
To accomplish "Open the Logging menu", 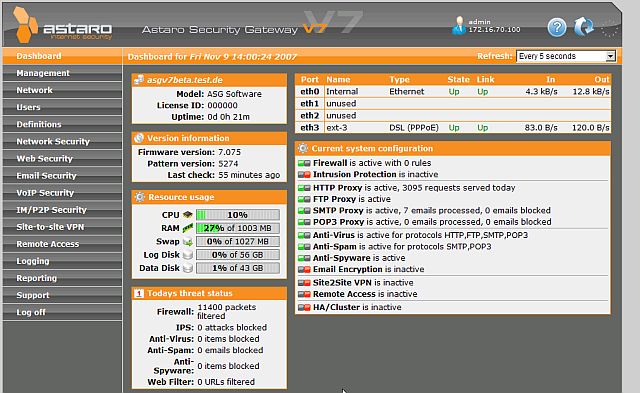I will (62, 261).
